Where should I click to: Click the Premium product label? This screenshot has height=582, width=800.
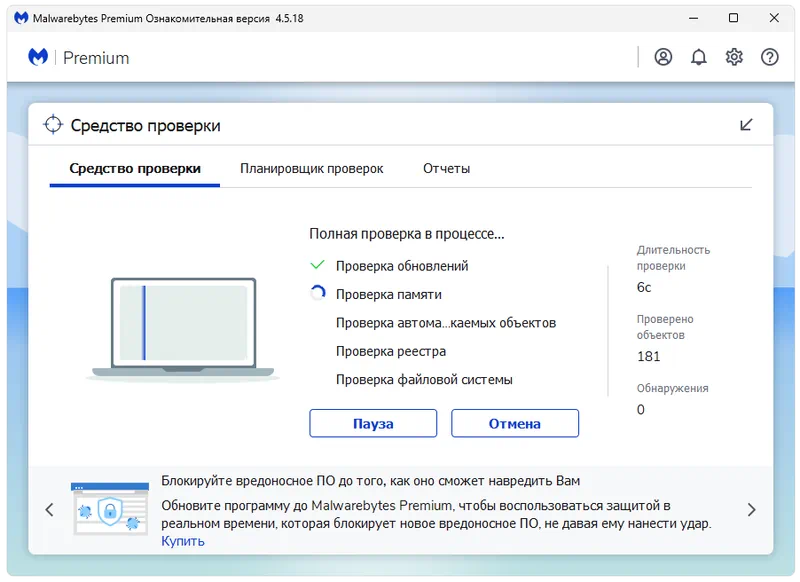(96, 58)
